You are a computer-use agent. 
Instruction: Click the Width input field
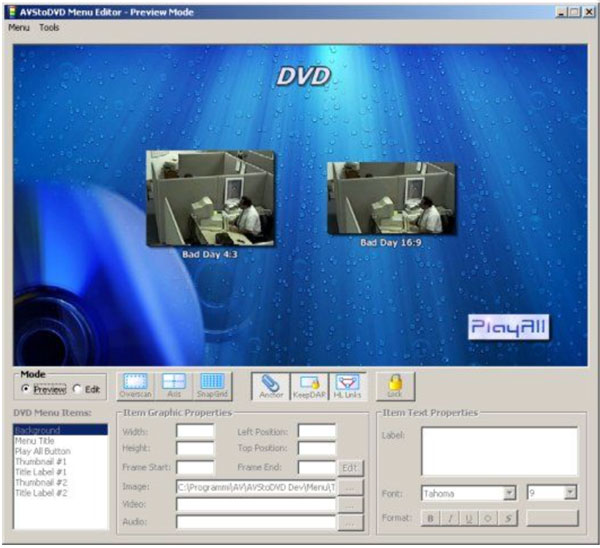click(x=195, y=431)
